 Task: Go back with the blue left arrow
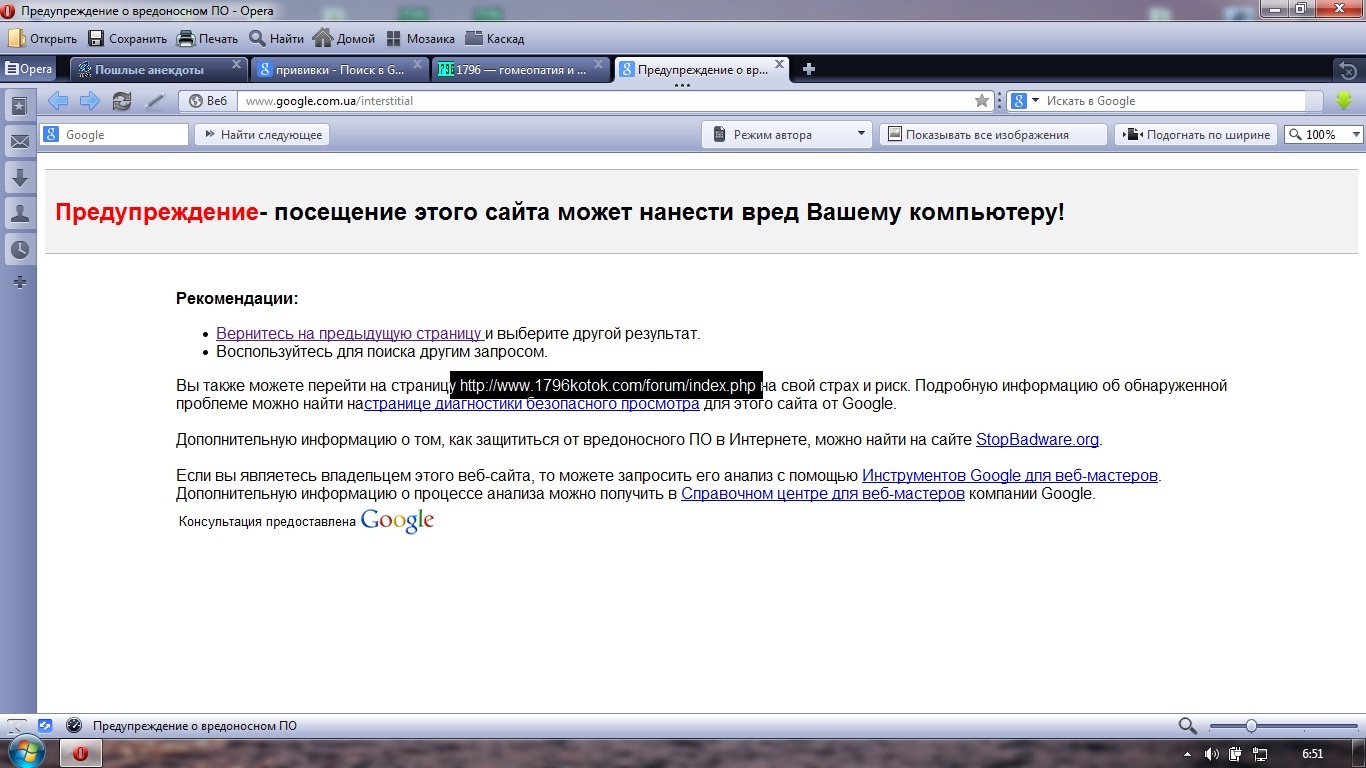click(58, 101)
